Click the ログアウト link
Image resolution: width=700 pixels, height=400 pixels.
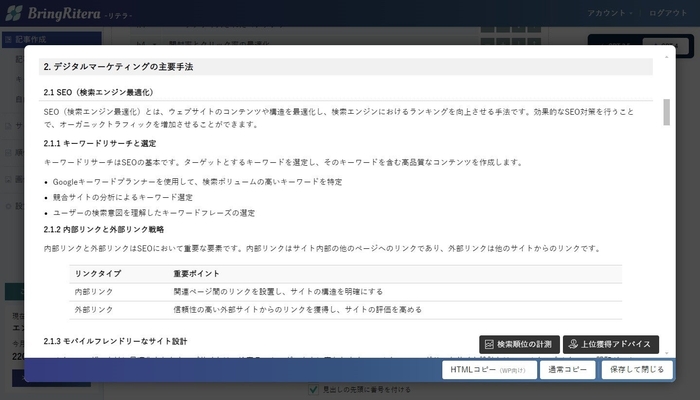(667, 13)
